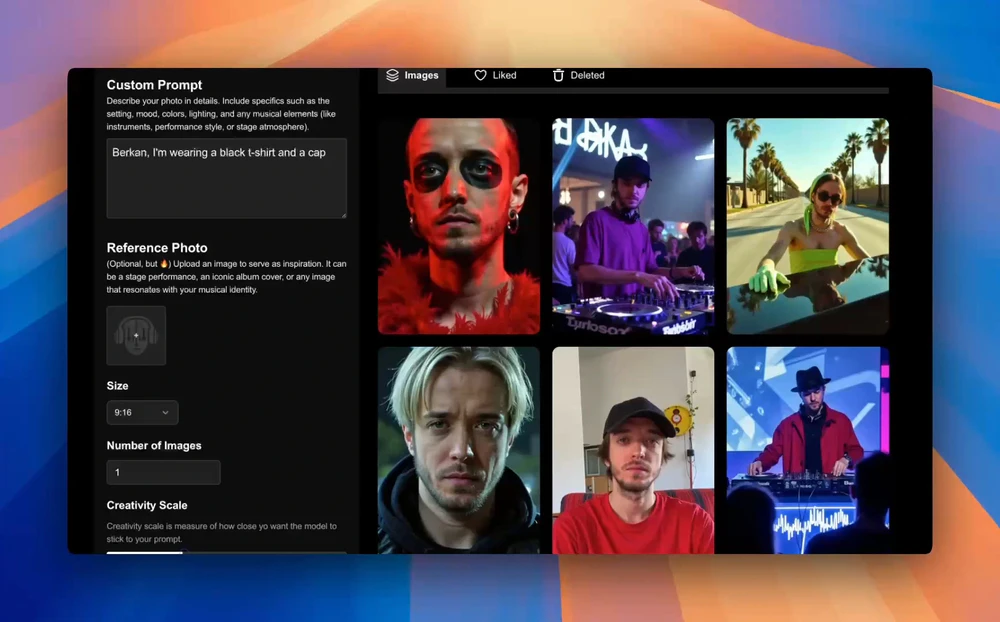Select the DJ in red jacket image

pyautogui.click(x=807, y=450)
